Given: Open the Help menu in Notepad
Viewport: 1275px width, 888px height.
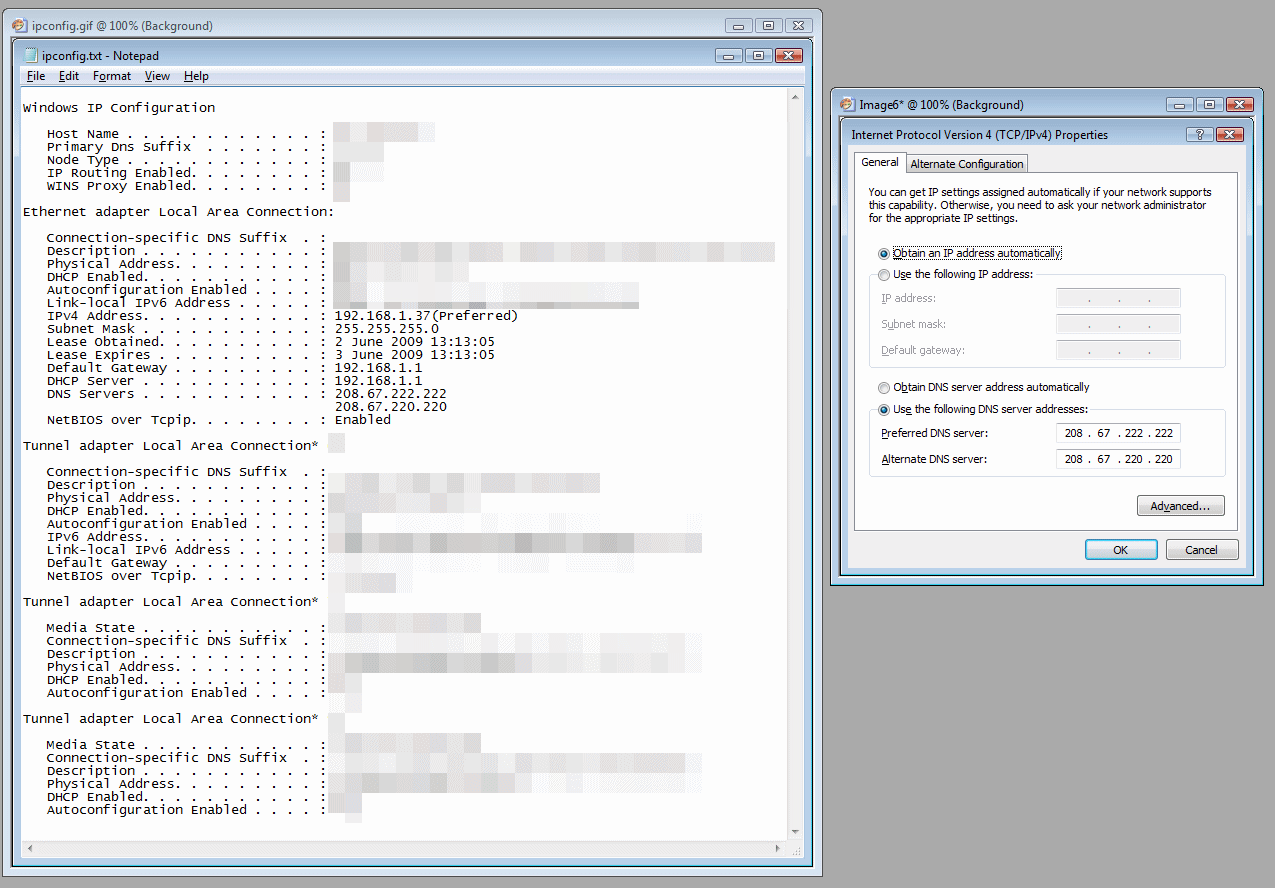Looking at the screenshot, I should 196,76.
